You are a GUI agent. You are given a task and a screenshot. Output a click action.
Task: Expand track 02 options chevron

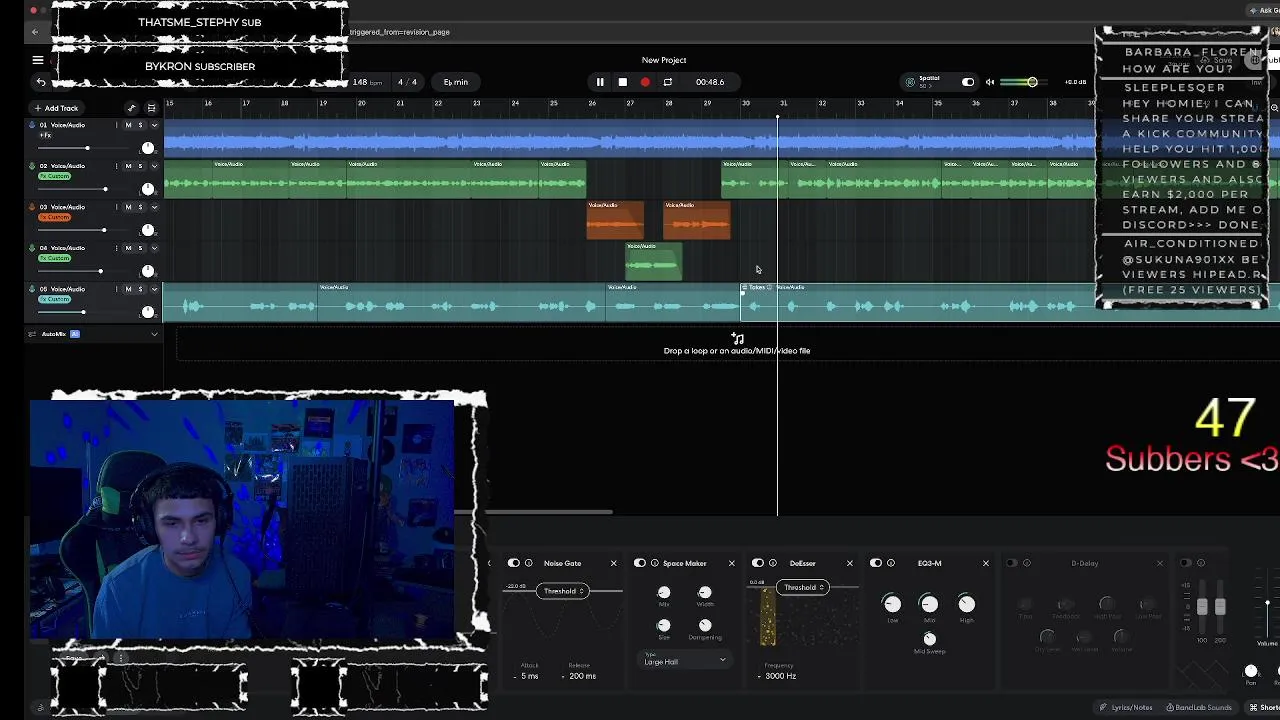tap(154, 166)
